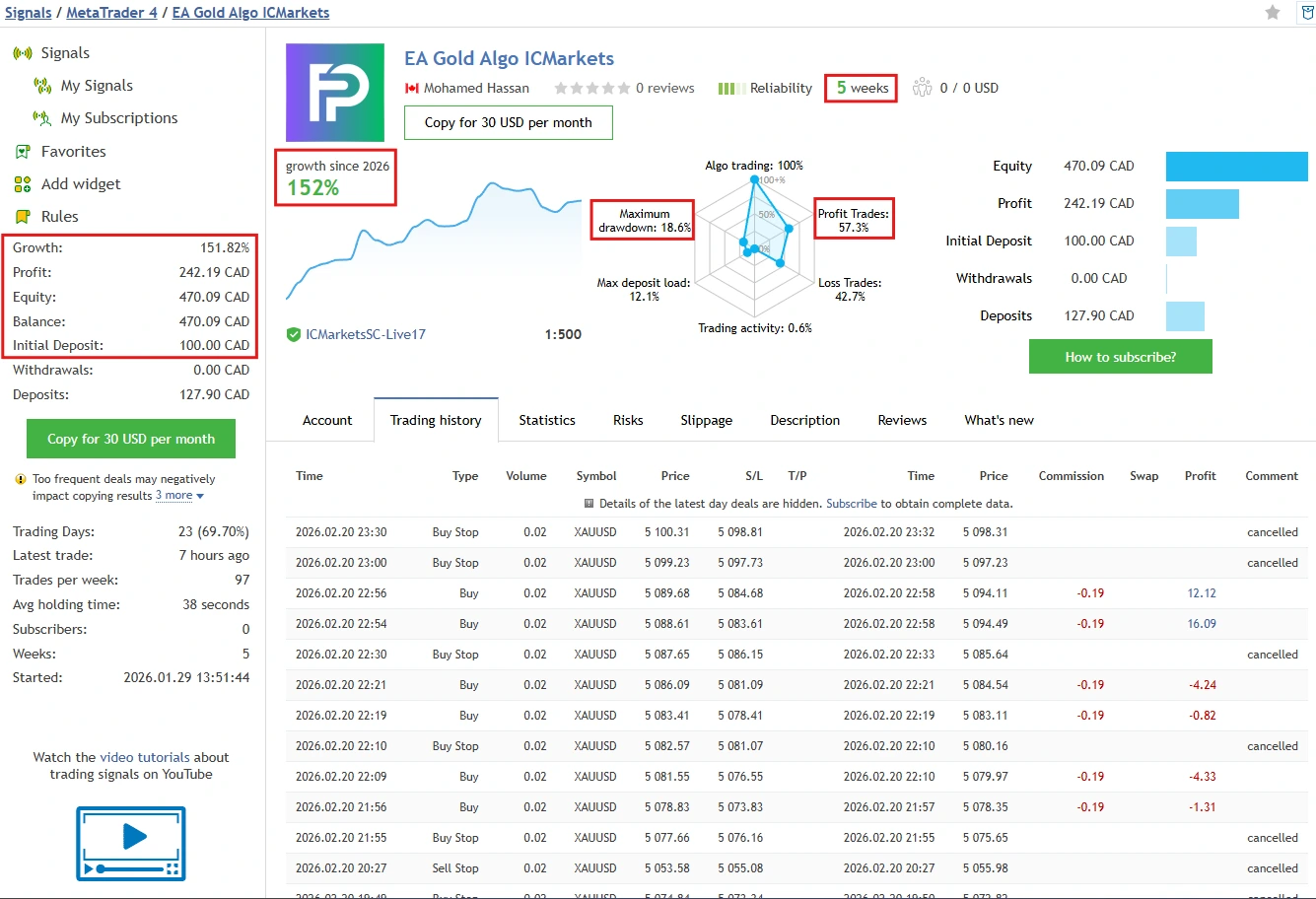Click the Signals radio-wave icon in sidebar

(x=23, y=53)
